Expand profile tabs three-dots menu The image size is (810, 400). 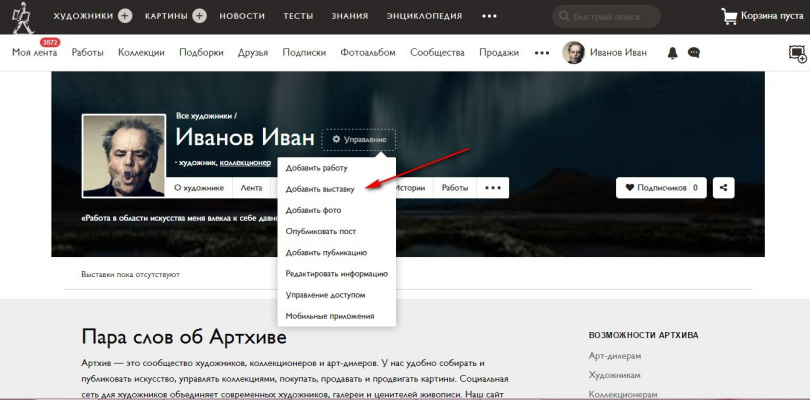pos(493,187)
